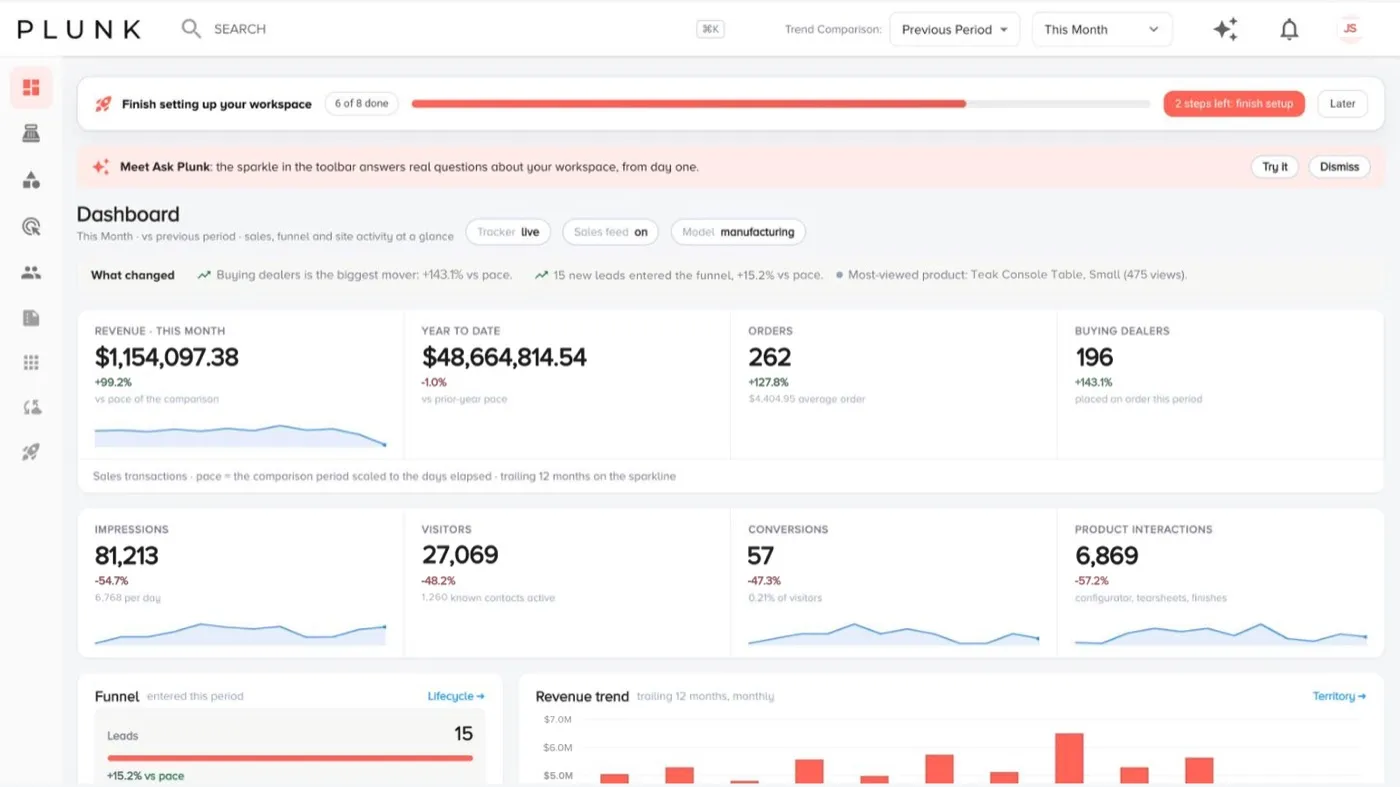Open the dotted grid apps sidebar icon
Image resolution: width=1400 pixels, height=787 pixels.
coord(31,363)
